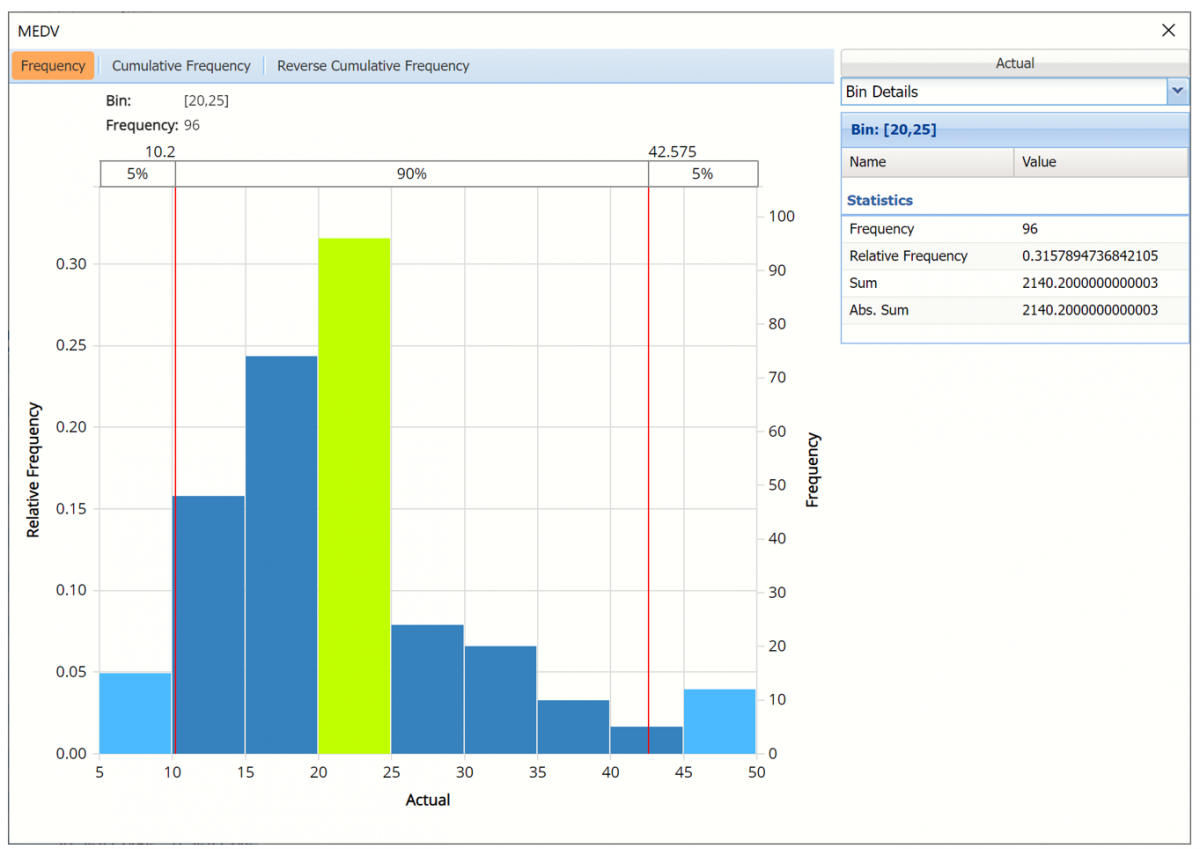
Task: Click the Name column header
Action: pyautogui.click(x=927, y=162)
